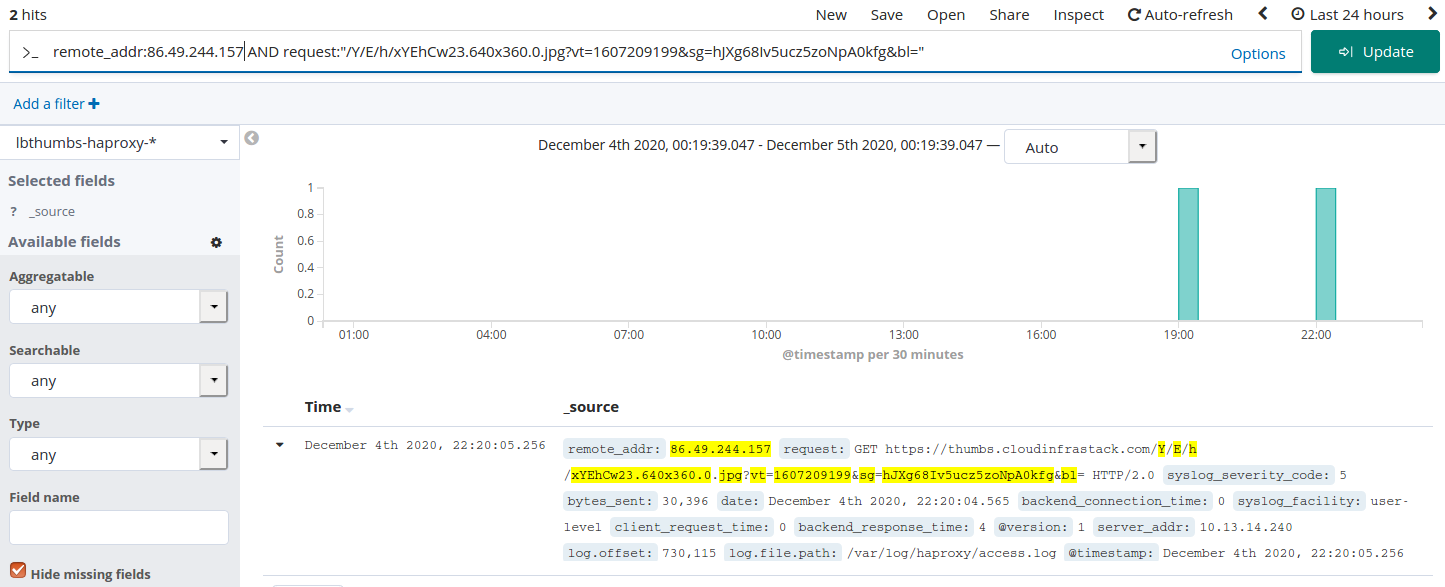Click the Update button arrow icon
Viewport: 1445px width, 587px height.
pyautogui.click(x=1345, y=51)
